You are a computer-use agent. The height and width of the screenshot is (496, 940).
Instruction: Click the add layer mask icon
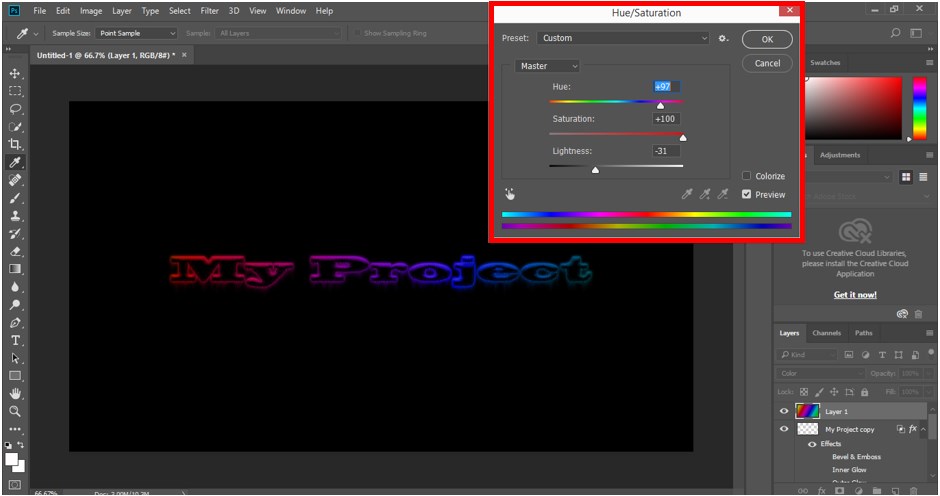(x=840, y=491)
